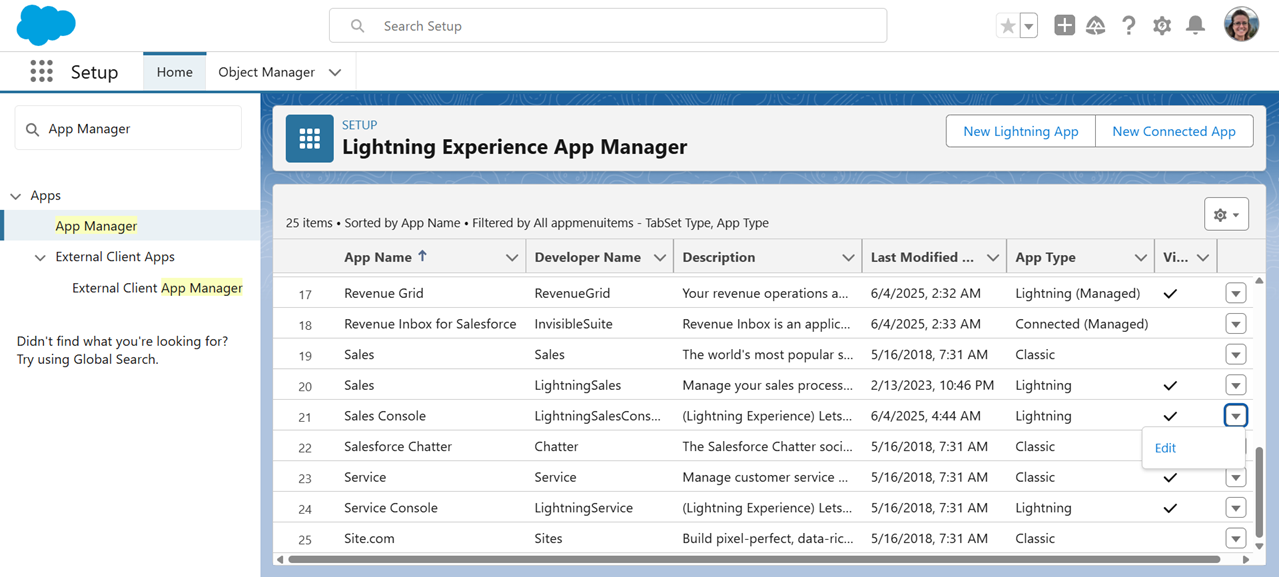This screenshot has height=577, width=1279.
Task: Toggle row actions for Sales Console
Action: (1236, 416)
